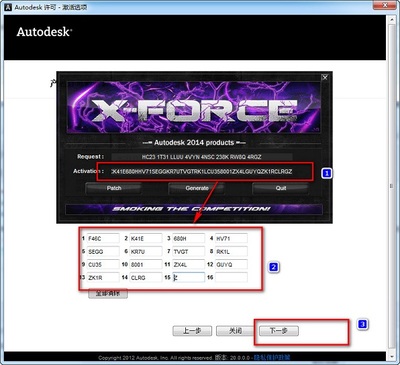Click the scrollbar up arrow

pos(392,19)
